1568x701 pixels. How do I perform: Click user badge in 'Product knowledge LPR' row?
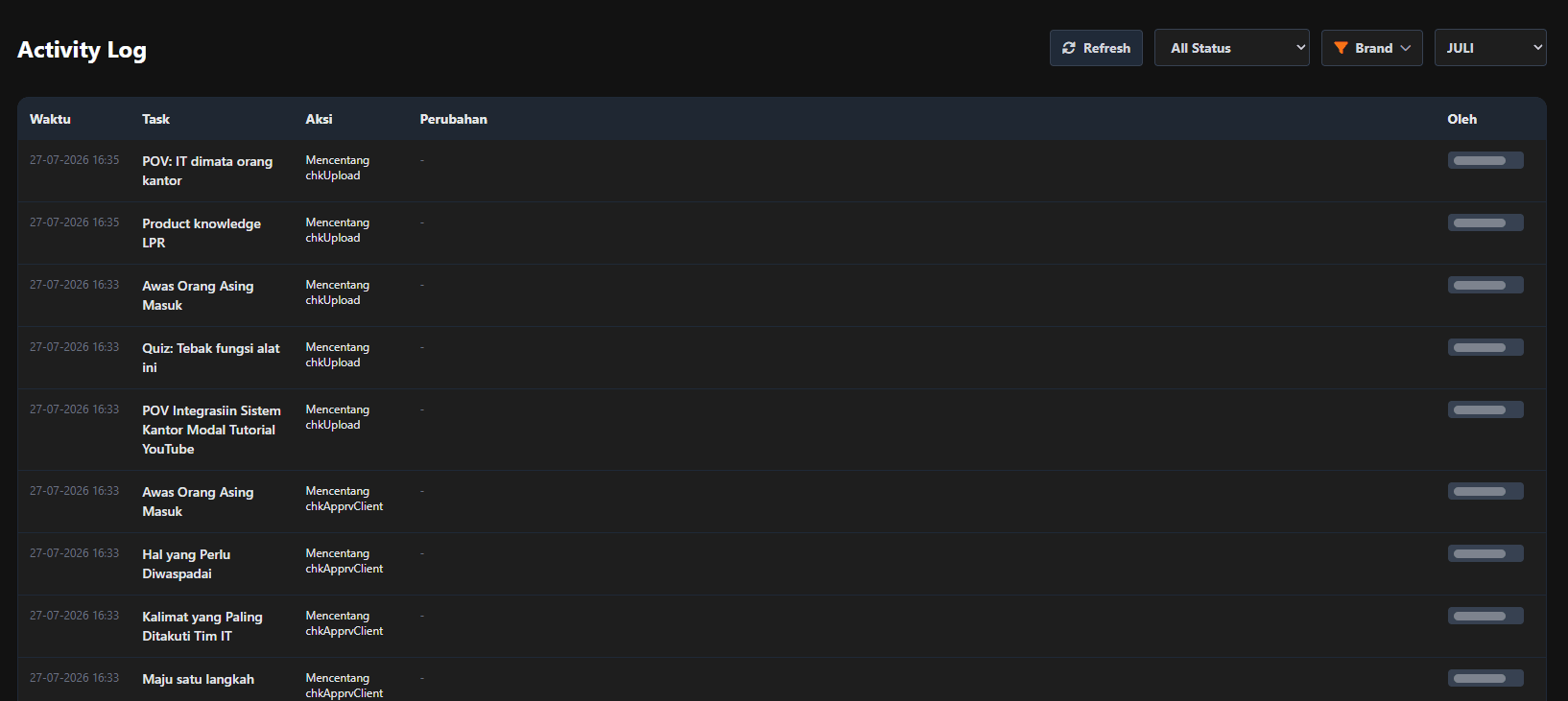coord(1485,222)
